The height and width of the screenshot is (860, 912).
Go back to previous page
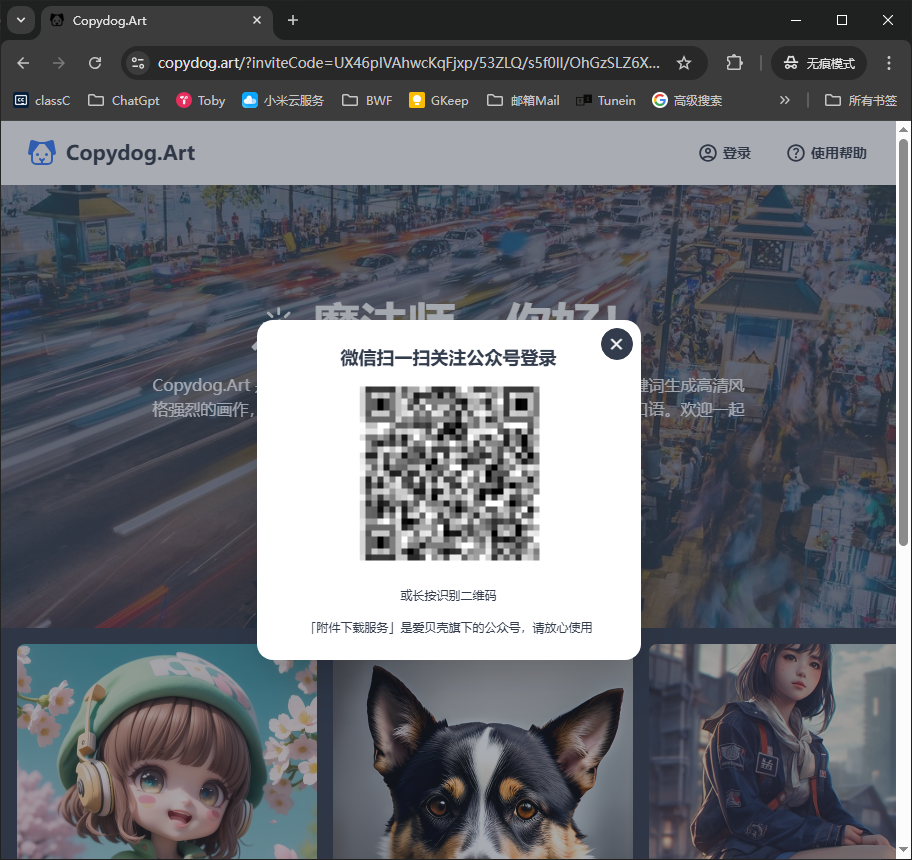pyautogui.click(x=23, y=63)
